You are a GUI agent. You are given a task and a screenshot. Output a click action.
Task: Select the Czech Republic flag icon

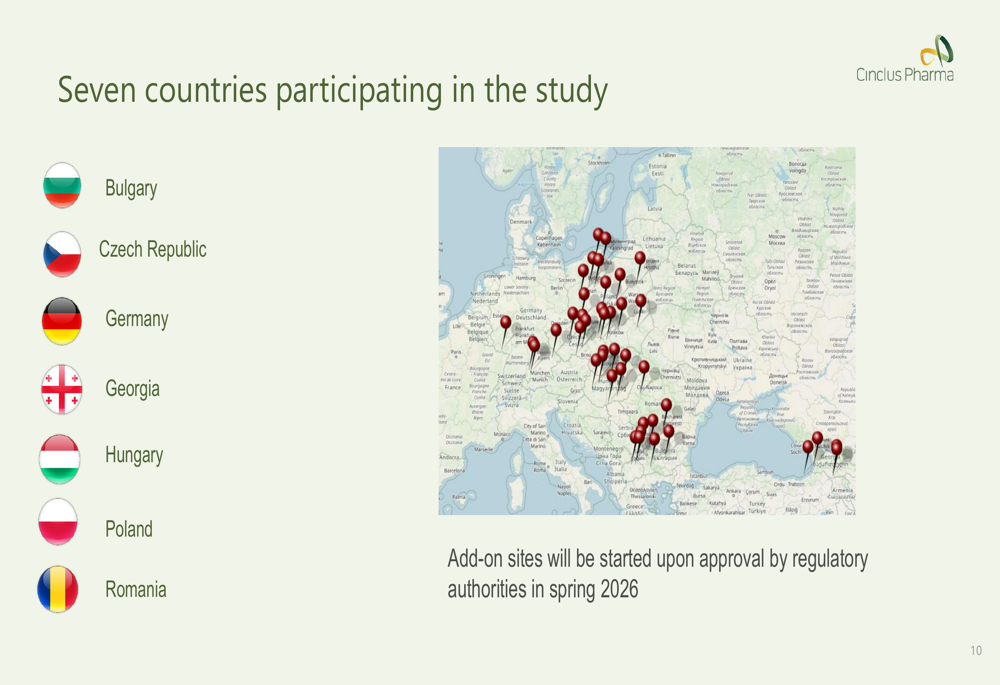pyautogui.click(x=62, y=254)
